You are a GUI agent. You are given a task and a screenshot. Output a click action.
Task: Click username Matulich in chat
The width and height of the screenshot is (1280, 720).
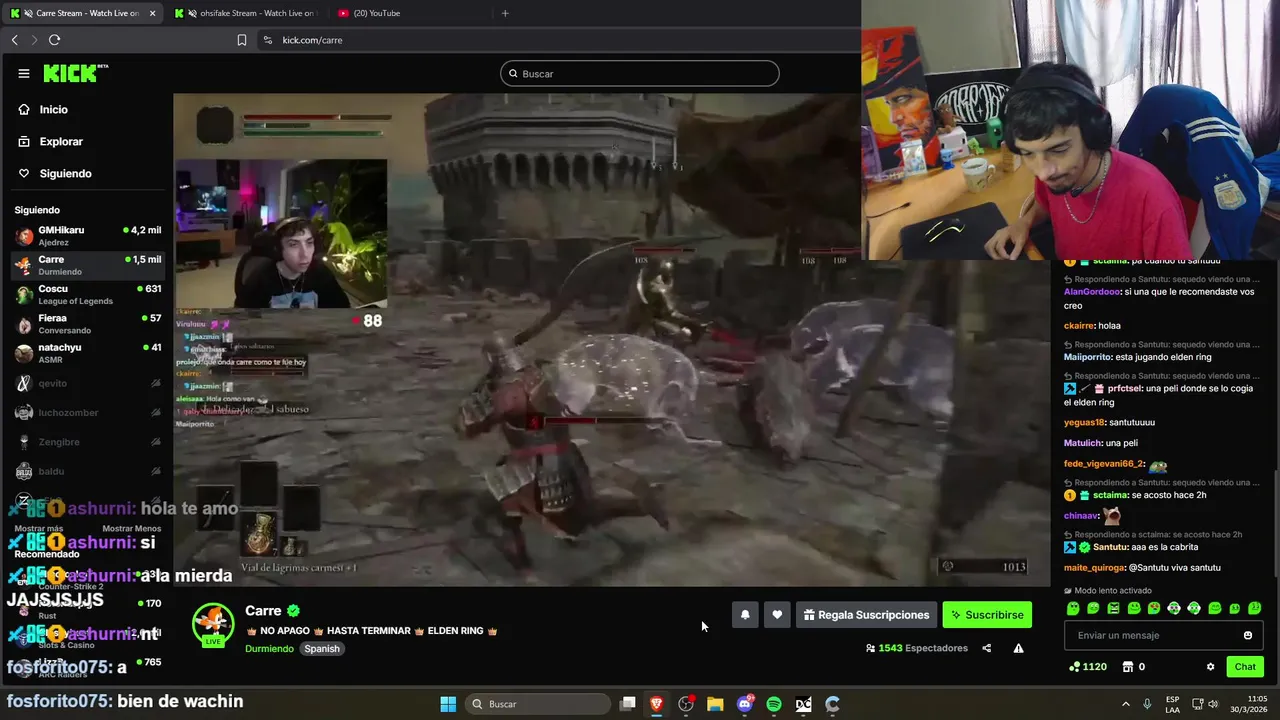click(1081, 443)
